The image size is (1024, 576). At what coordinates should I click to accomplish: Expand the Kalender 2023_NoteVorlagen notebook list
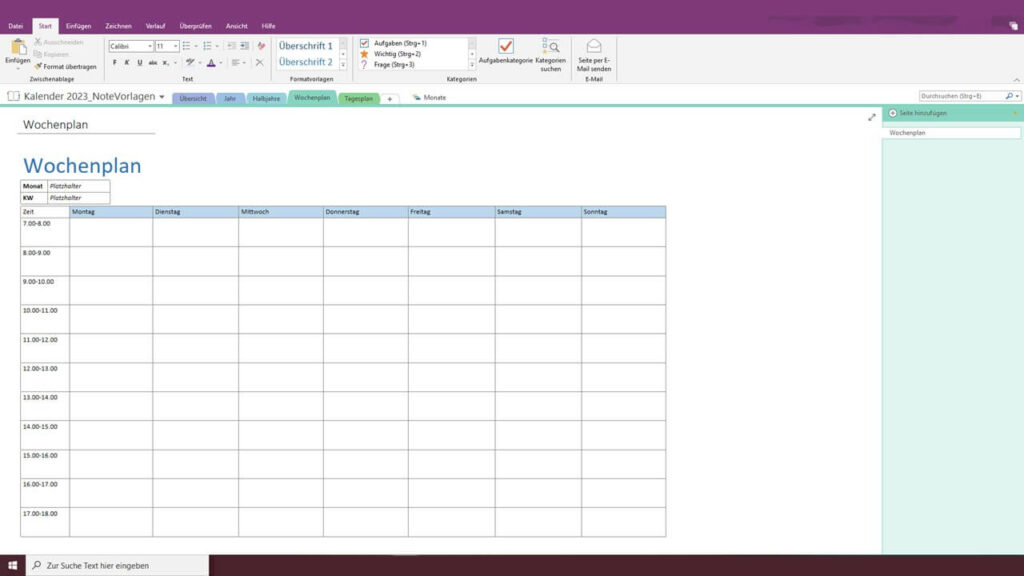(x=162, y=96)
